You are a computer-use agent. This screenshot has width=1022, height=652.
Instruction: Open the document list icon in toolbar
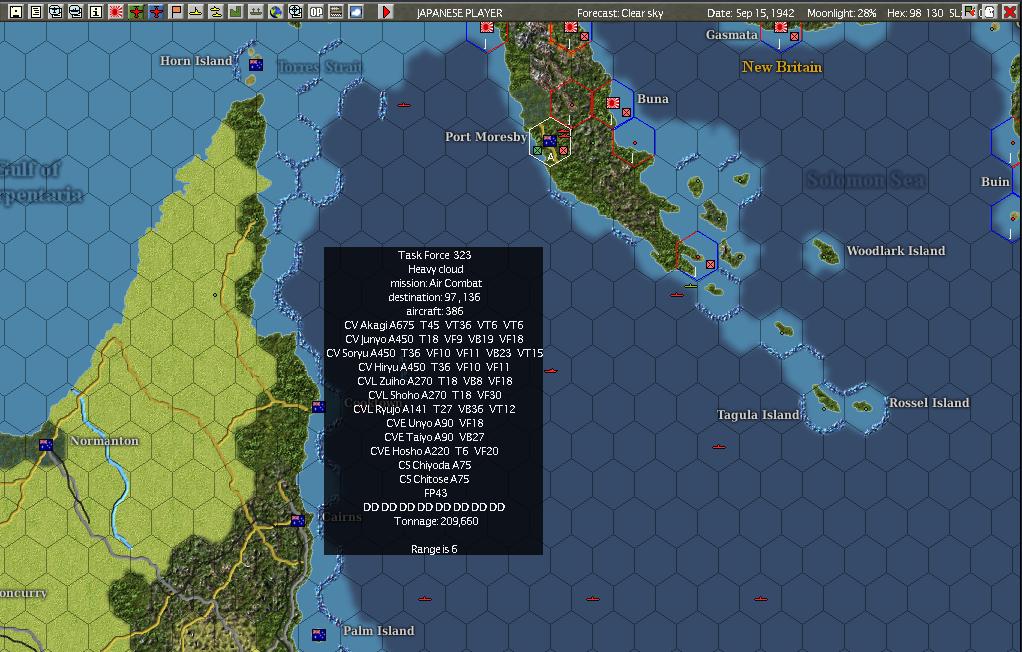coord(36,11)
